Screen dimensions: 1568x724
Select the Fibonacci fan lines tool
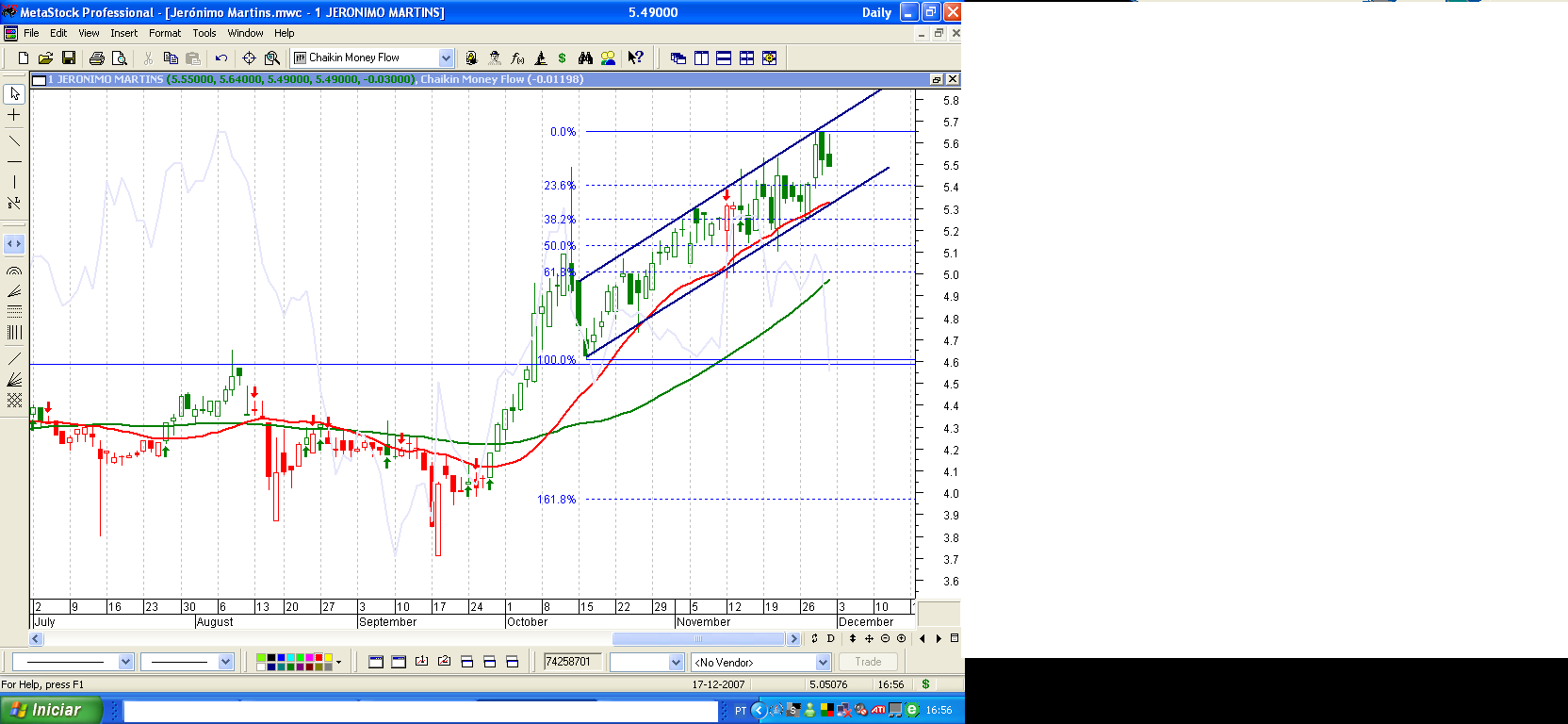(x=14, y=291)
